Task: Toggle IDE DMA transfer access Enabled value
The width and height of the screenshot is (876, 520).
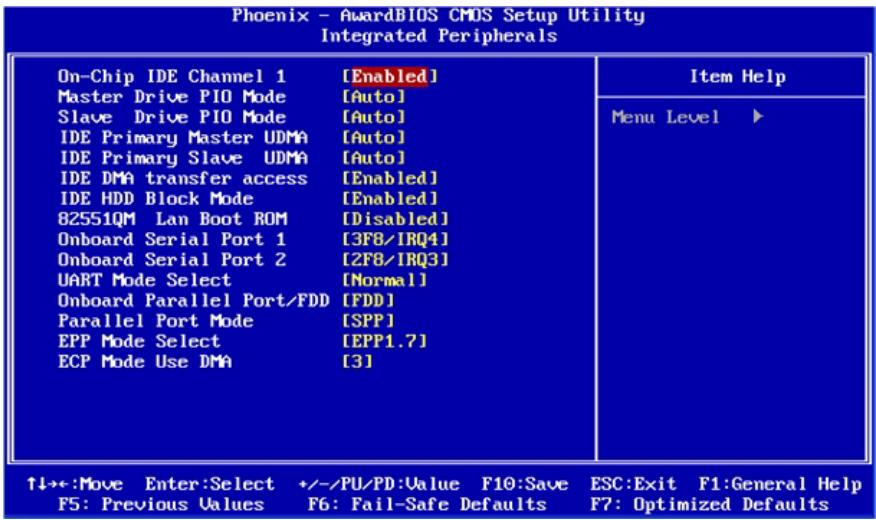Action: [390, 179]
